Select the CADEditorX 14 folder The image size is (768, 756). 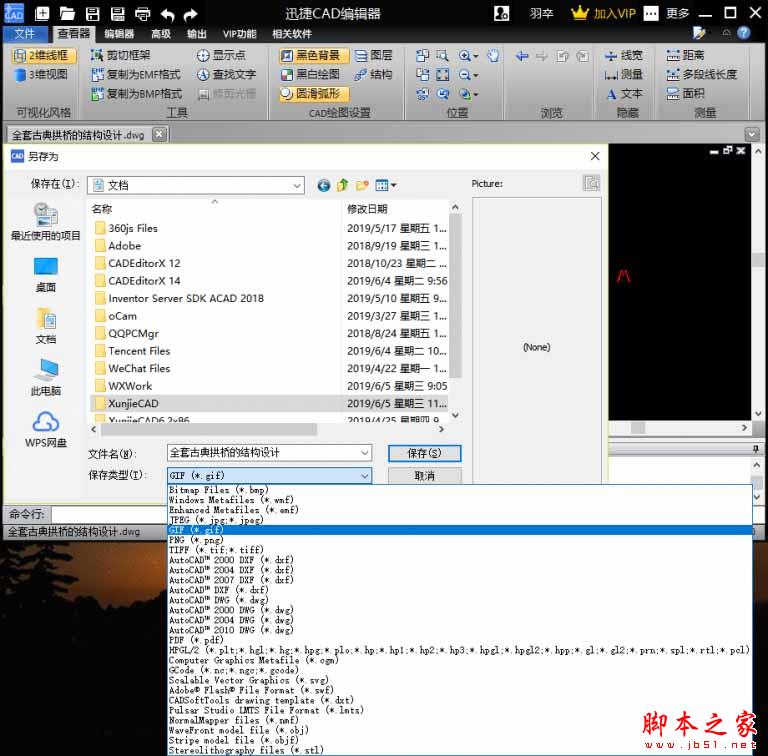268,281
